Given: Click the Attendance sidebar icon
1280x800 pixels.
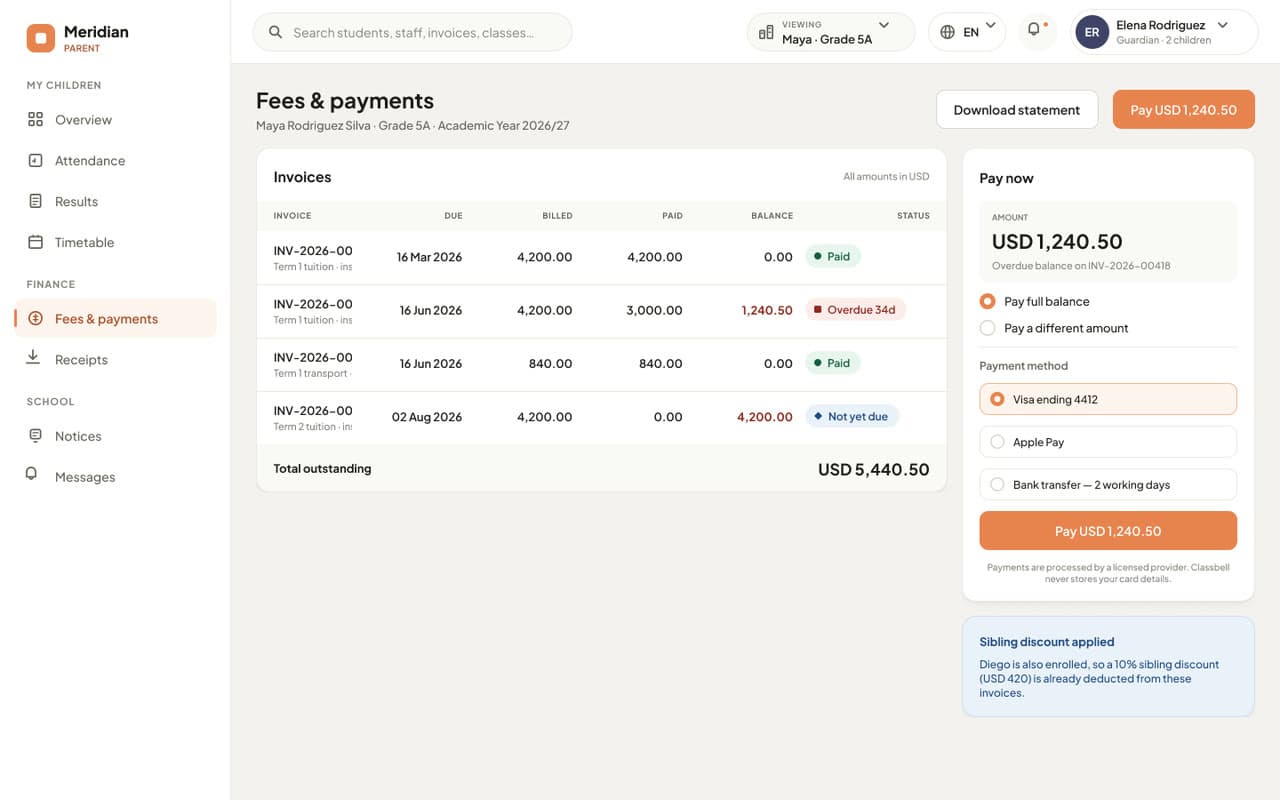Looking at the screenshot, I should pos(36,160).
